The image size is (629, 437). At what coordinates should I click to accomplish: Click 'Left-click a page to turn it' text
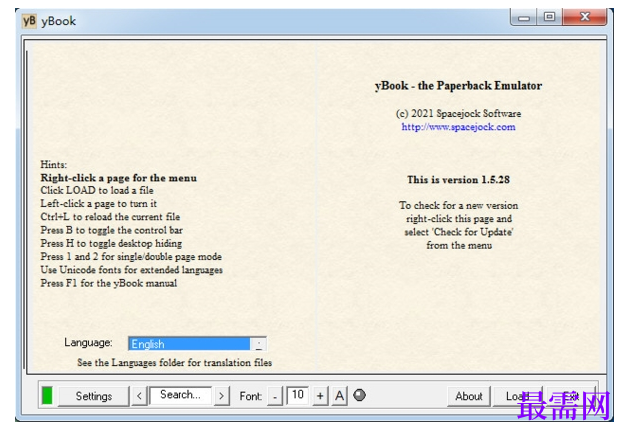(98, 204)
